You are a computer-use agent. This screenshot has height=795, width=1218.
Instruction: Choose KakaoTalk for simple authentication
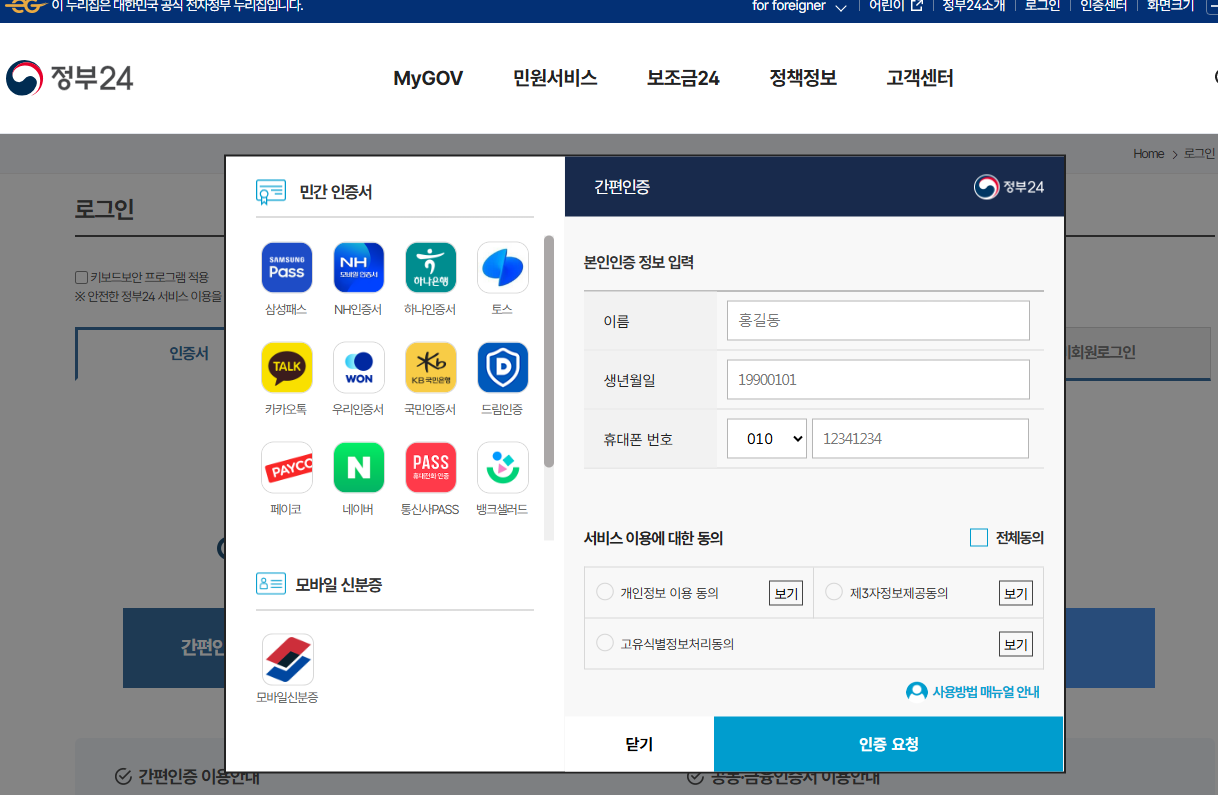pos(286,367)
